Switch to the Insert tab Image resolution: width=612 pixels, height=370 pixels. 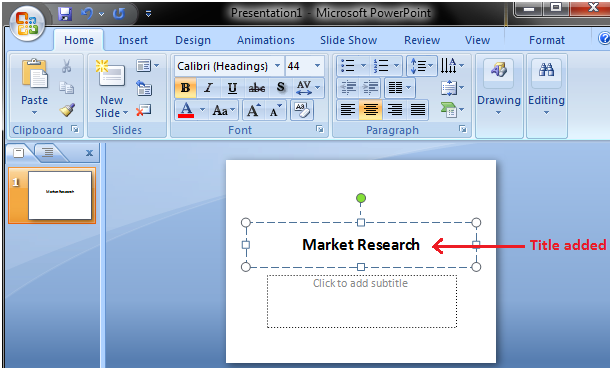click(x=133, y=40)
